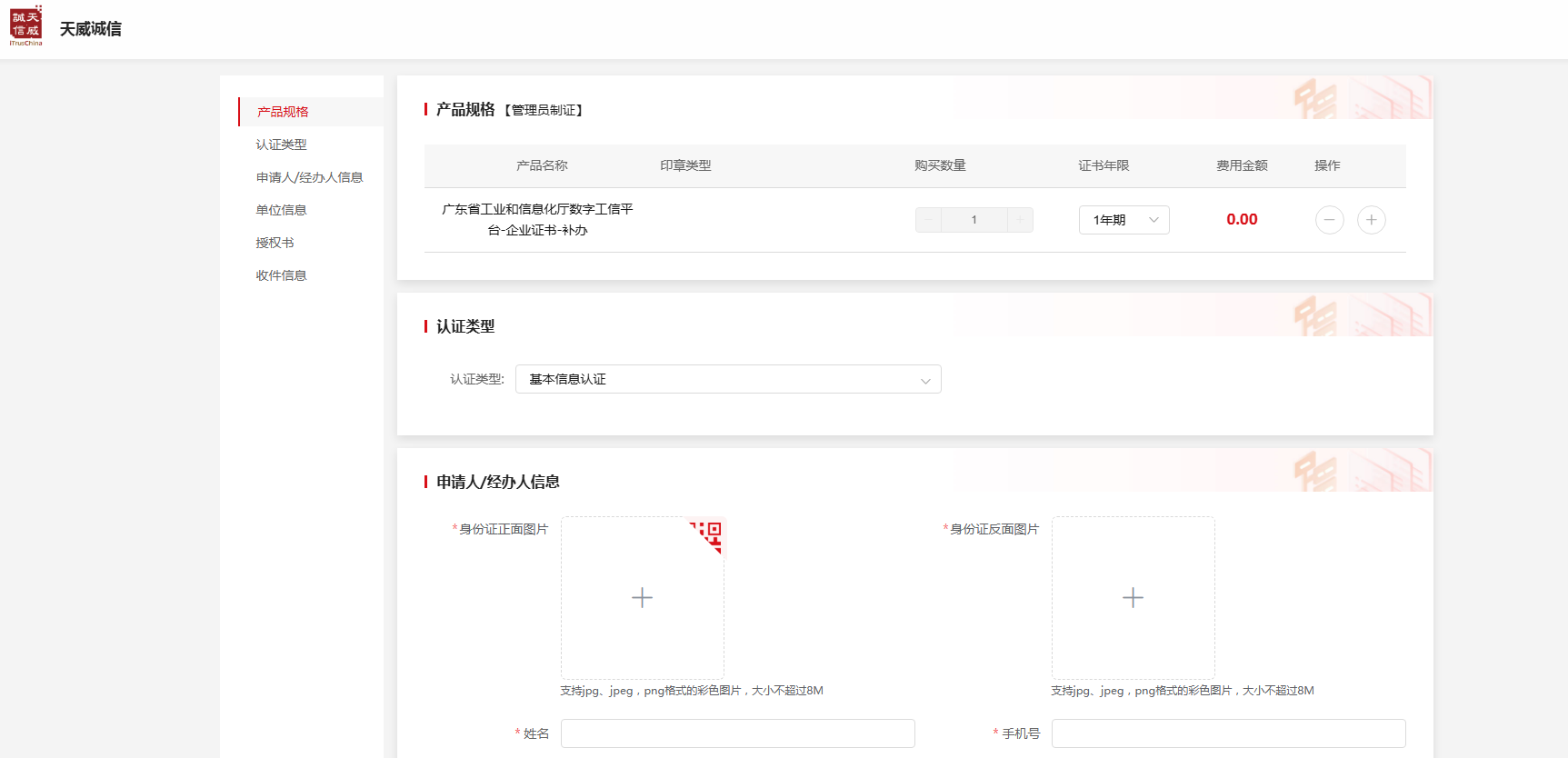Jump to the 申请人/经办人信息 section in the sidebar
The width and height of the screenshot is (1568, 758).
tap(309, 177)
